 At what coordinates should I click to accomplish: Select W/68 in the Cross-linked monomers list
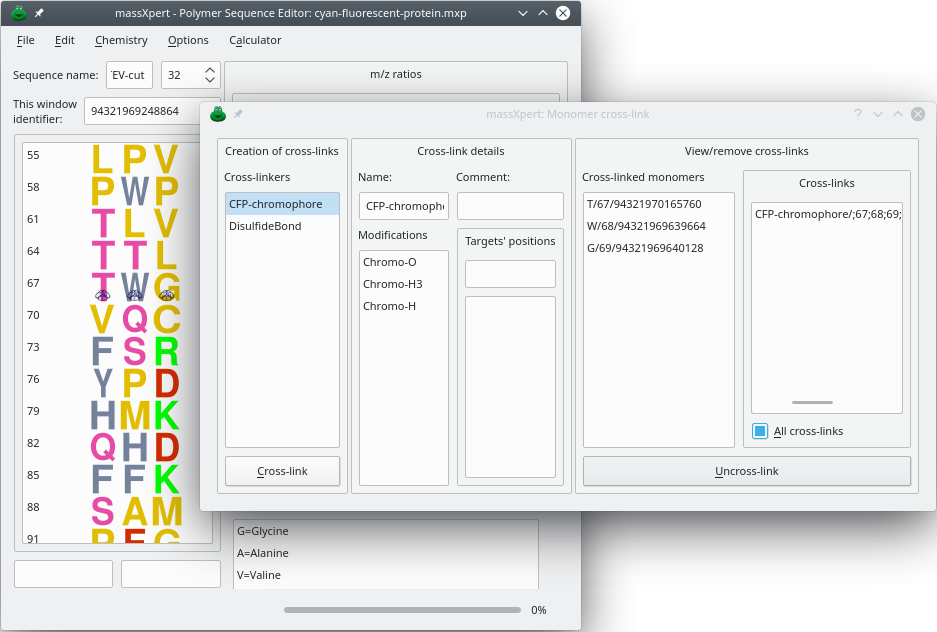646,226
